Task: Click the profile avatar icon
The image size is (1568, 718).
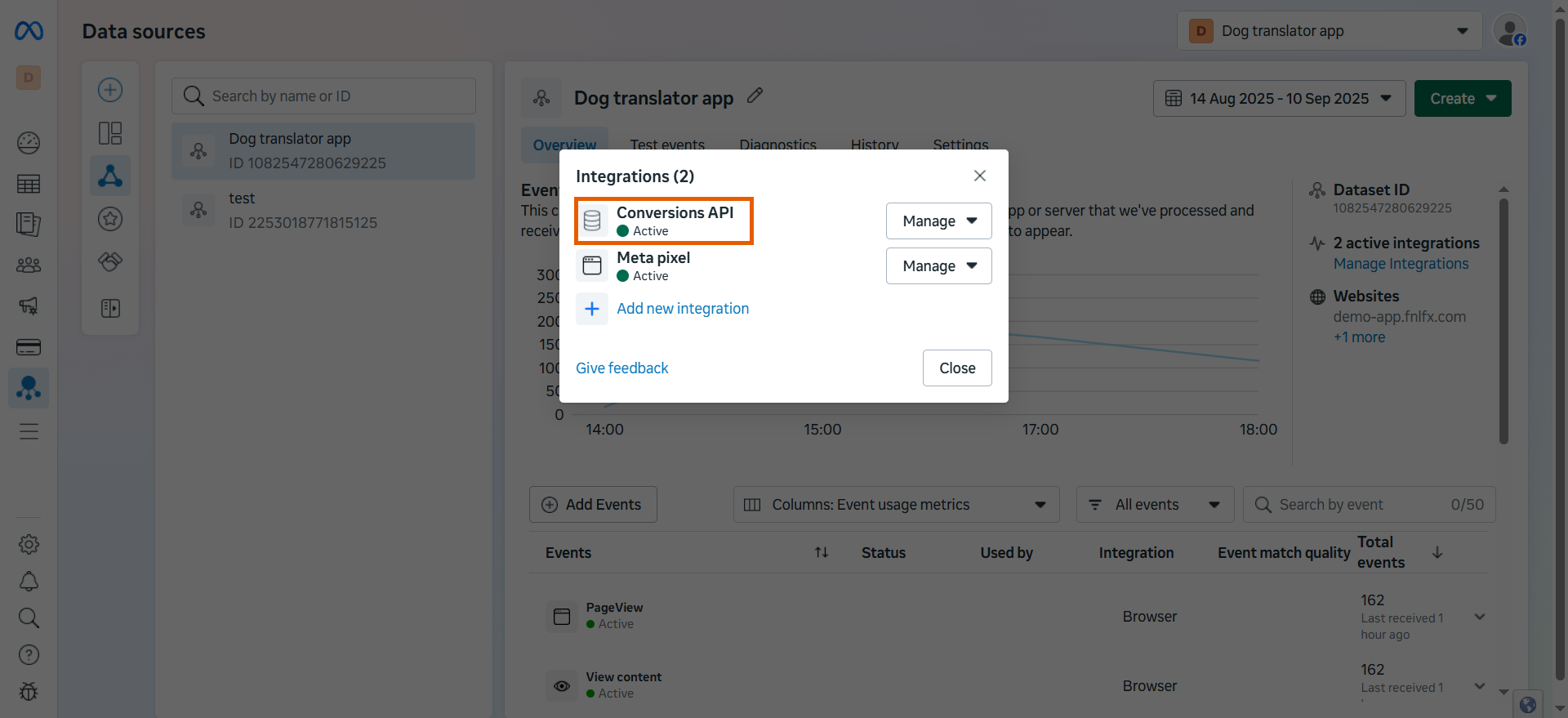Action: (1510, 30)
